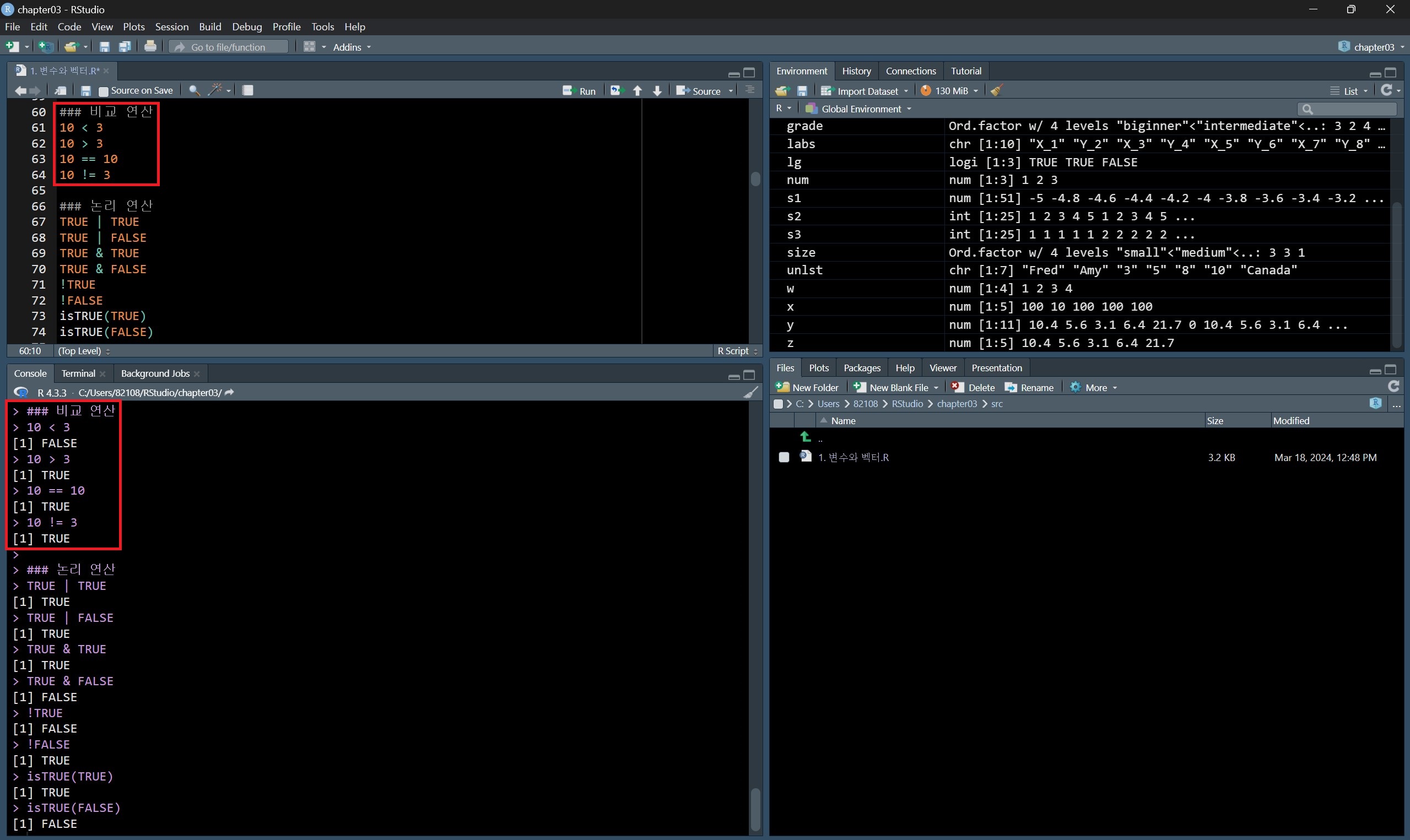Viewport: 1410px width, 840px height.
Task: Click the save workspace icon in Environment
Action: (802, 90)
